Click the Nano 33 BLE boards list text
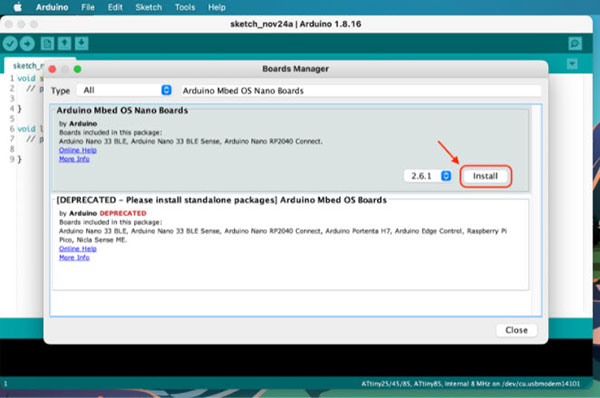Screen dimensions: 600x398 tap(191, 141)
